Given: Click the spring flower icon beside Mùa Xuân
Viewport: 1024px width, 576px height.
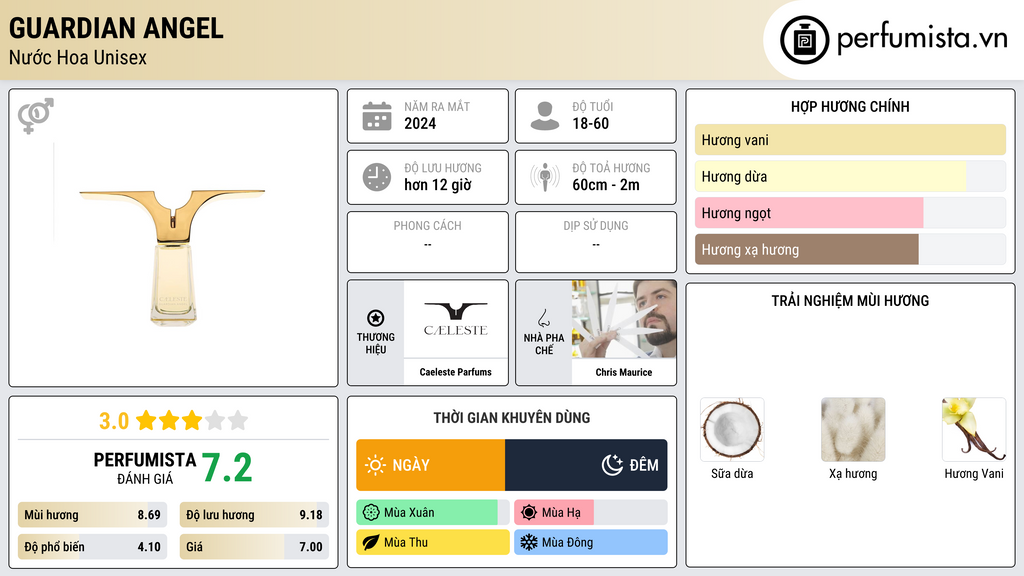Looking at the screenshot, I should 371,513.
